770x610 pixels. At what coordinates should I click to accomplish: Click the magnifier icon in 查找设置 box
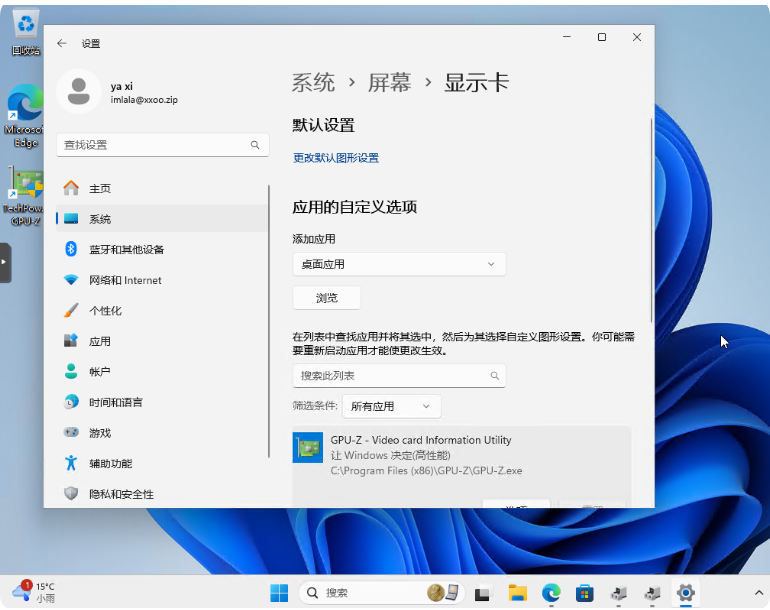point(255,145)
